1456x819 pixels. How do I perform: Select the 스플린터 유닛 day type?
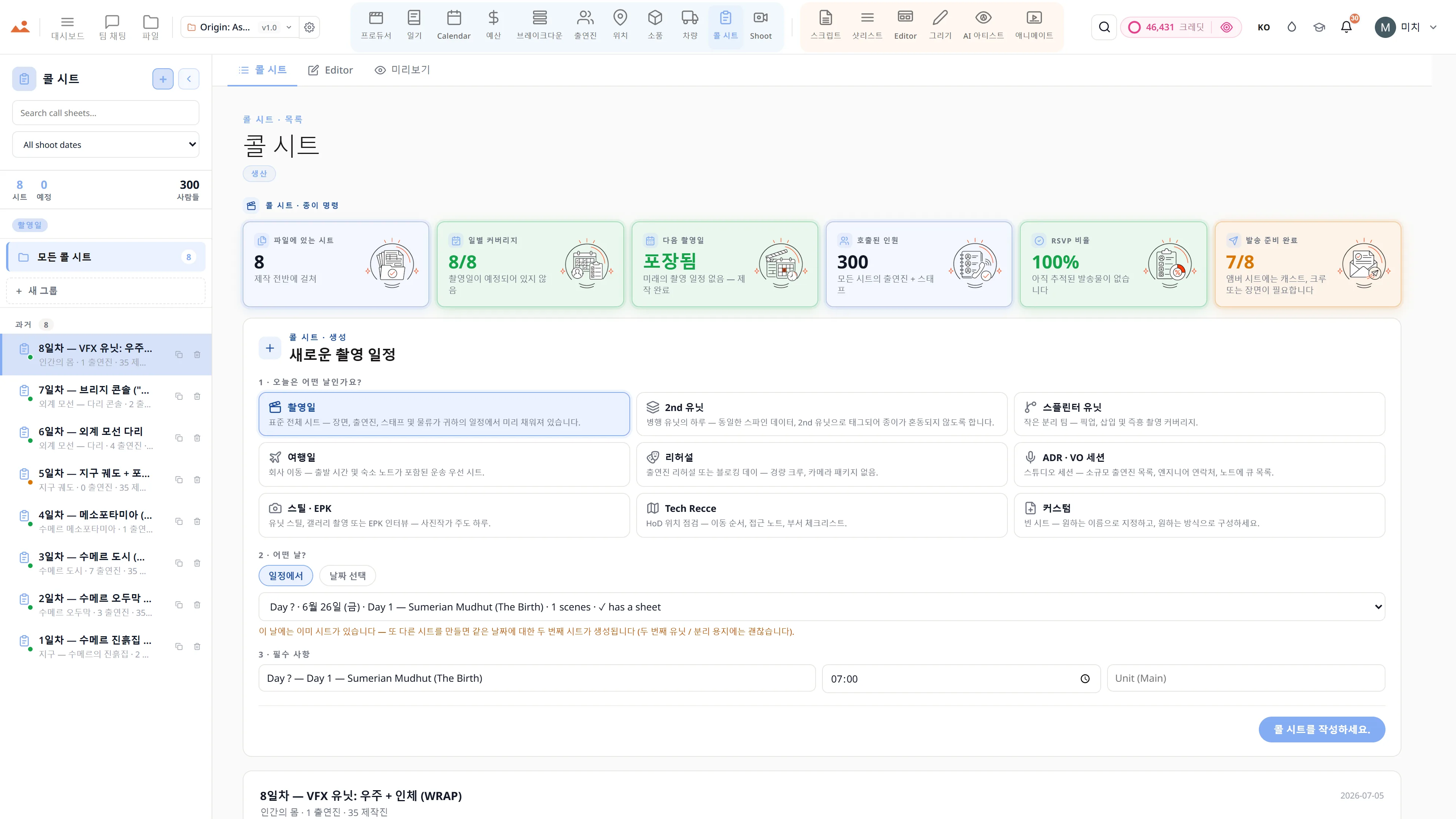click(1199, 414)
